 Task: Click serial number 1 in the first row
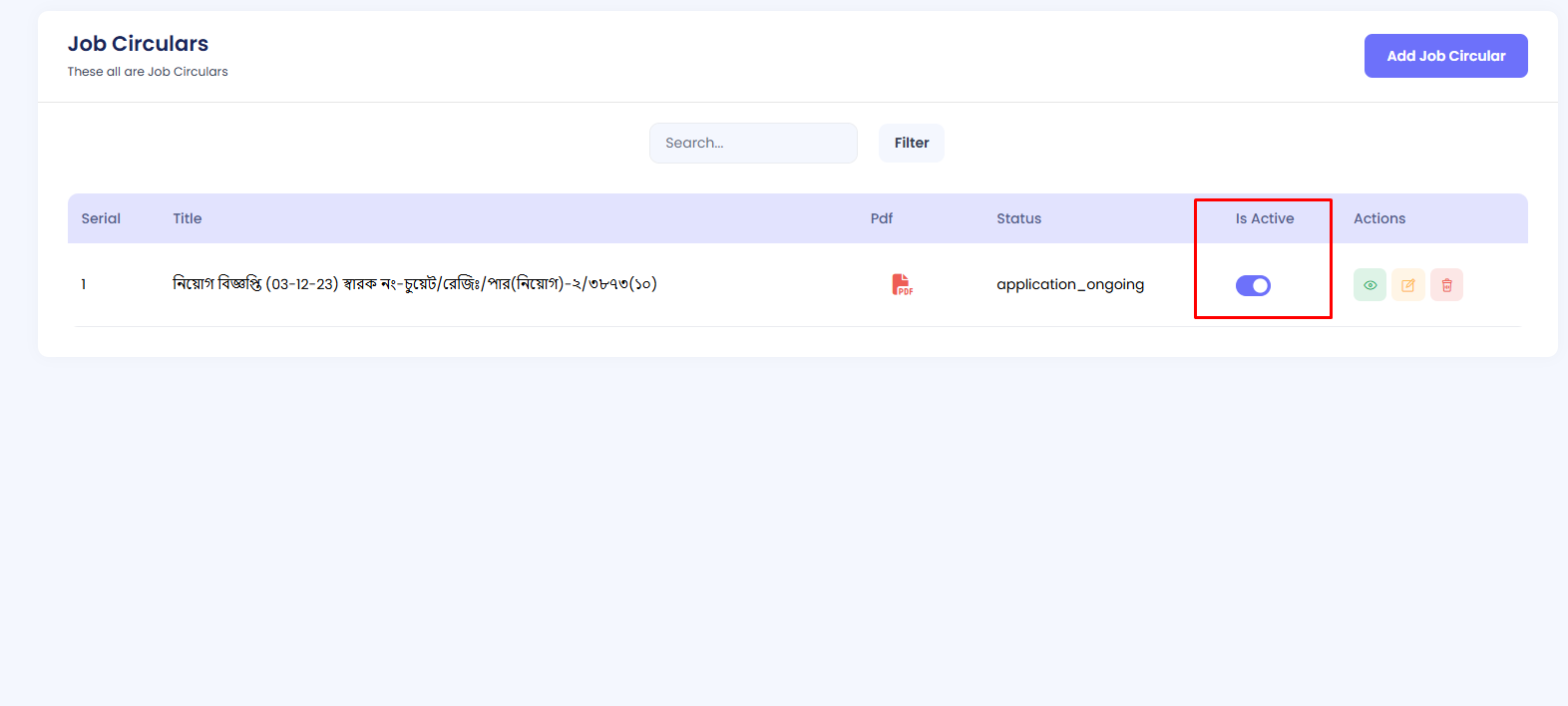[84, 284]
